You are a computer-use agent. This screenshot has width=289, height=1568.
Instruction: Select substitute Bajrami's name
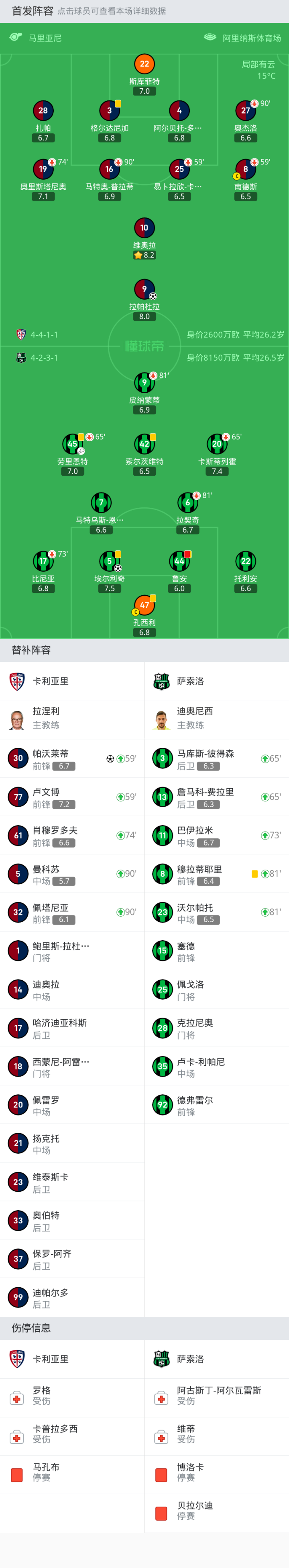click(195, 830)
